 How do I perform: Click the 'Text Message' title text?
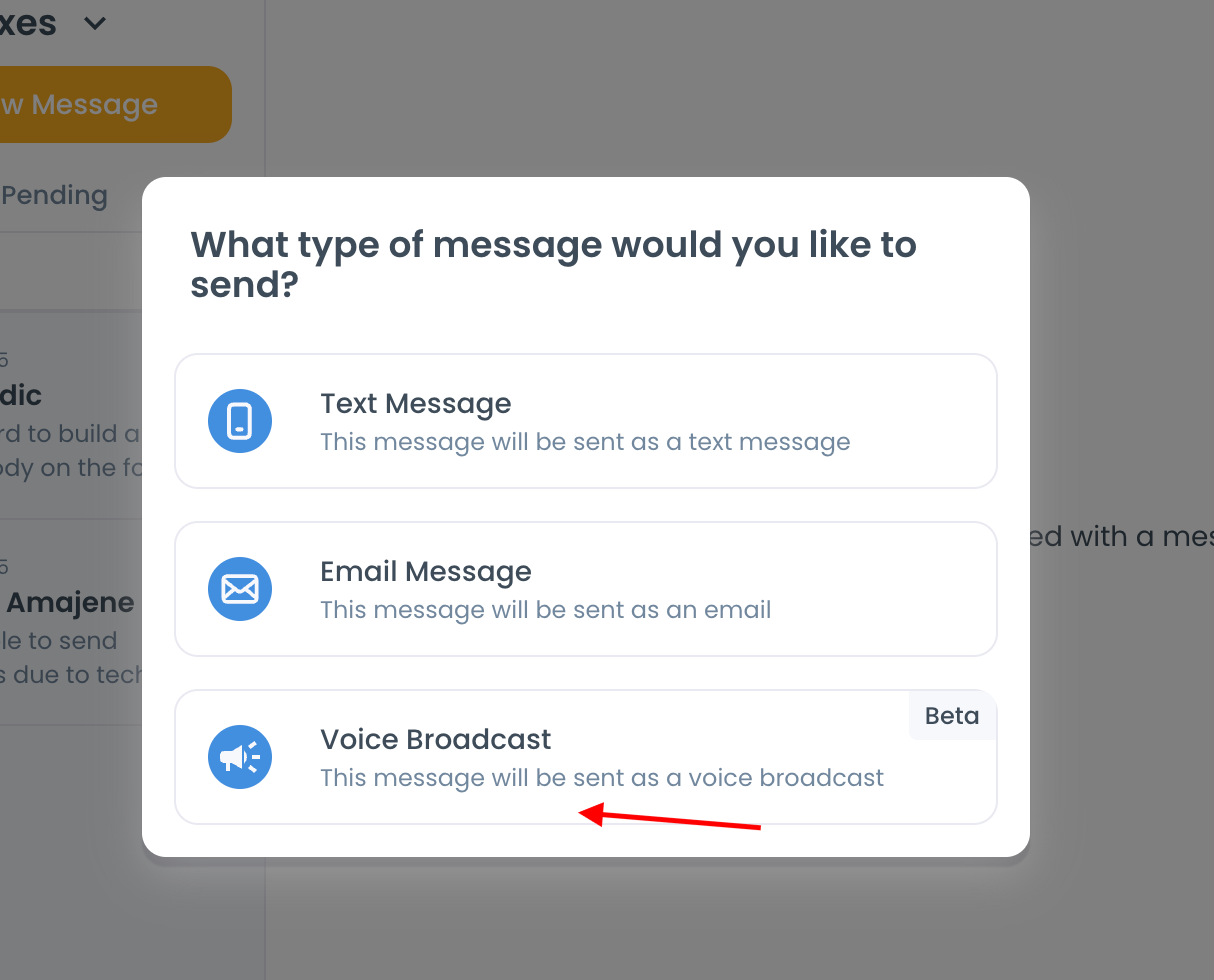[416, 403]
